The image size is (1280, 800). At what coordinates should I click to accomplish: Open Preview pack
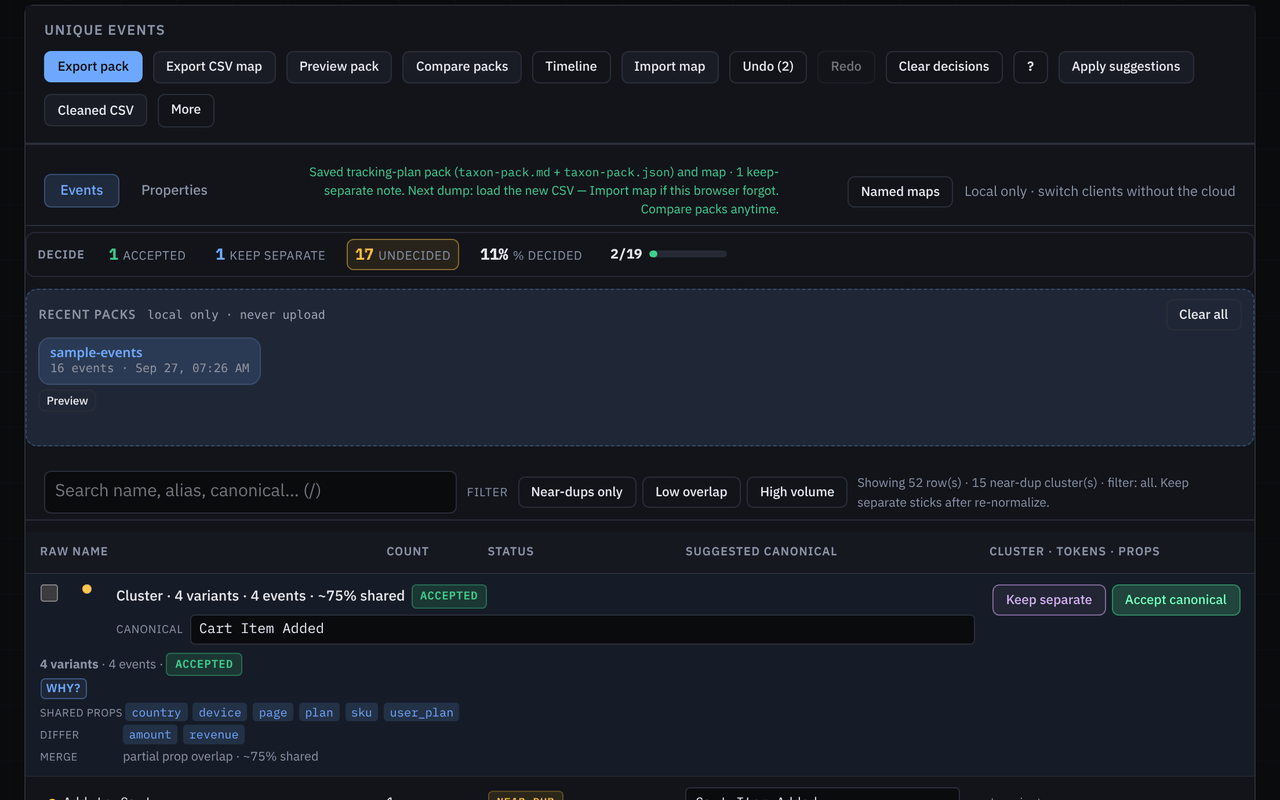[339, 67]
